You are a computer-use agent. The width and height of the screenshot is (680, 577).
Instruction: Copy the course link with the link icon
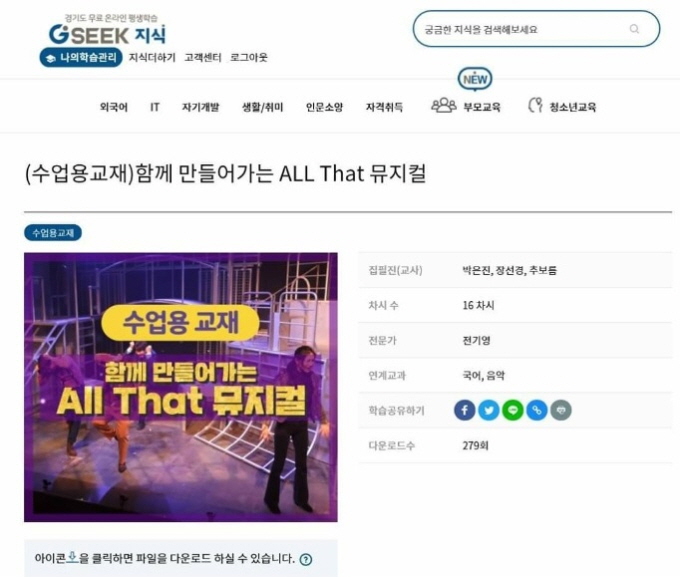(537, 410)
